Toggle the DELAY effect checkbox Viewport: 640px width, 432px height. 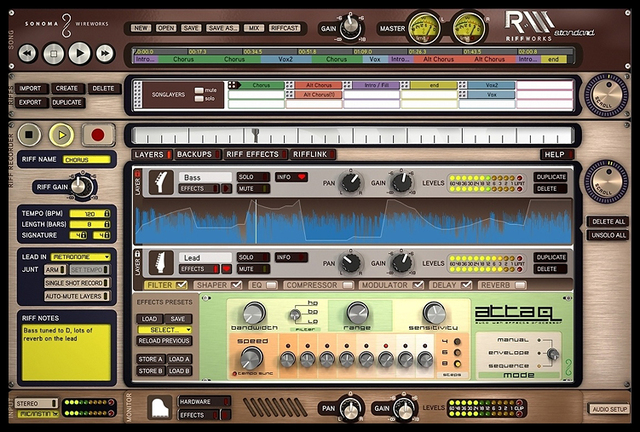click(466, 285)
